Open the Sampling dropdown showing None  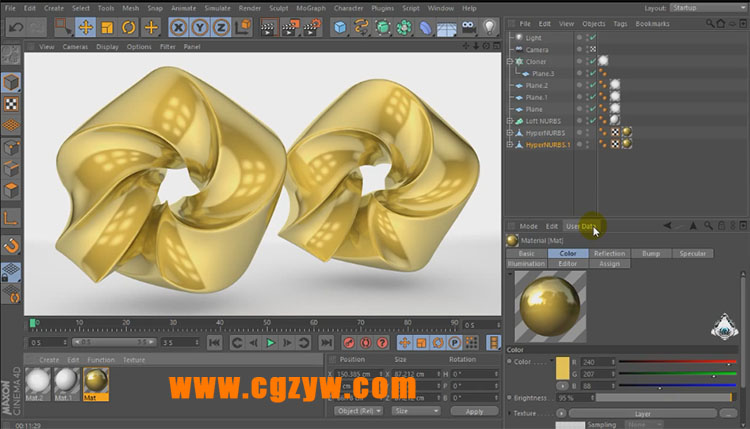643,425
